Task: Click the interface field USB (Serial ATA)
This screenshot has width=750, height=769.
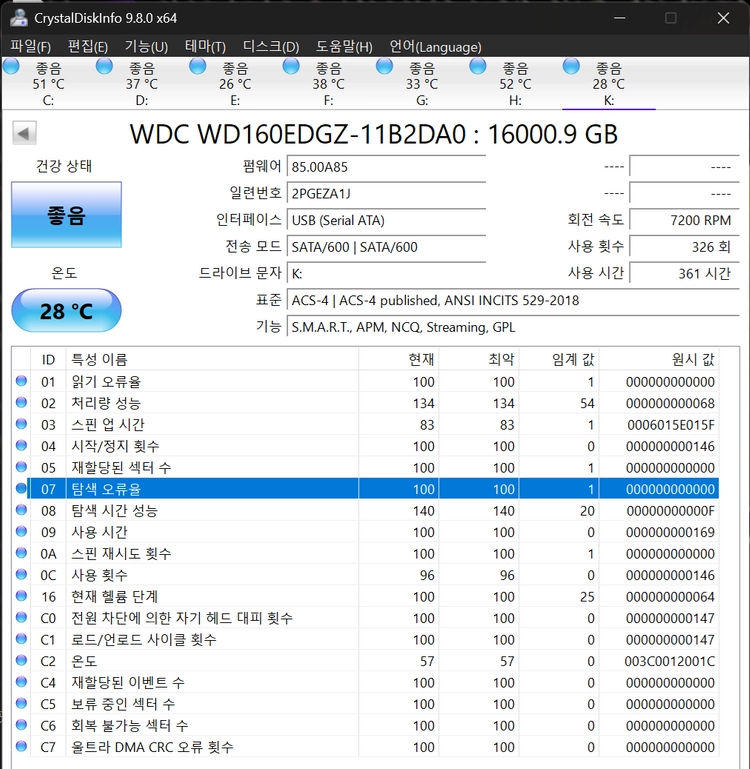Action: pyautogui.click(x=386, y=220)
